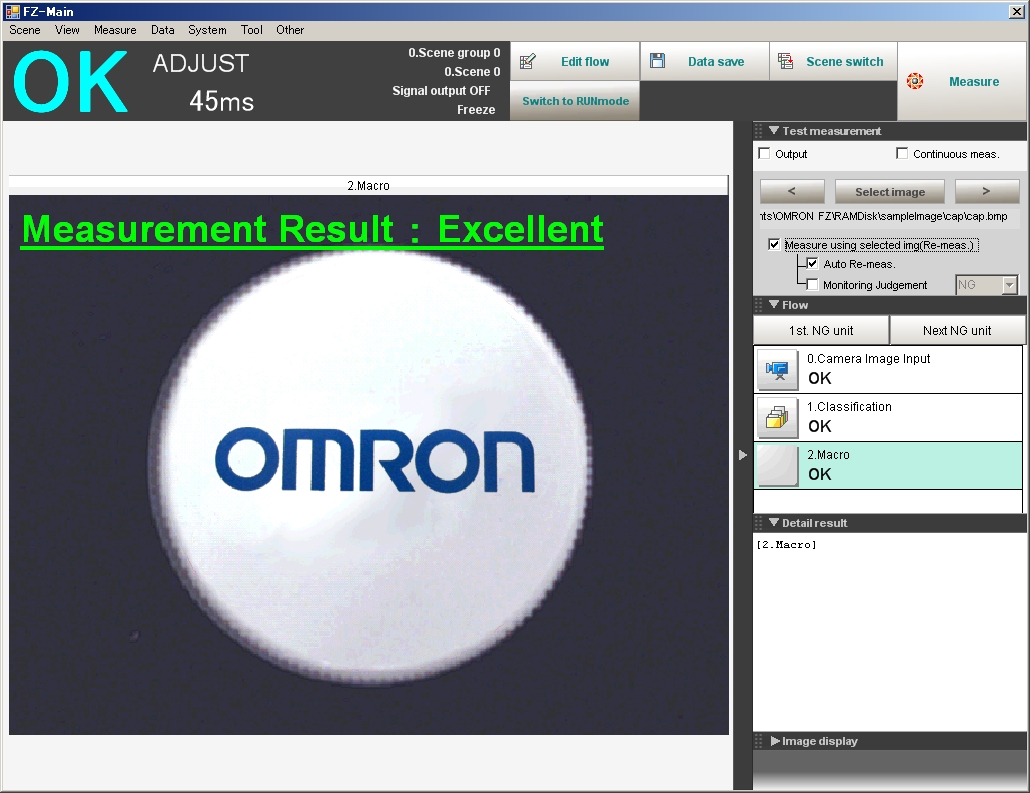
Task: Uncheck Measure using selected img(Re-meas.)
Action: (x=774, y=244)
